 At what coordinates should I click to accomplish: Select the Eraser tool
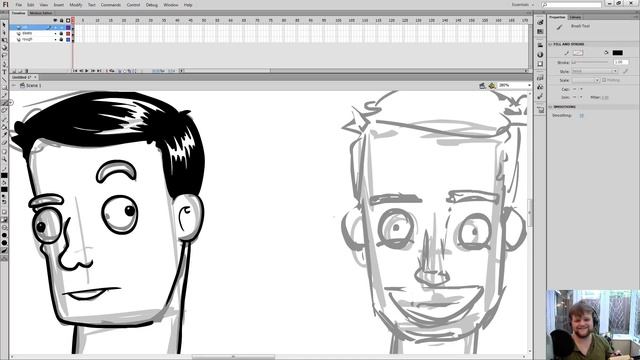4,142
